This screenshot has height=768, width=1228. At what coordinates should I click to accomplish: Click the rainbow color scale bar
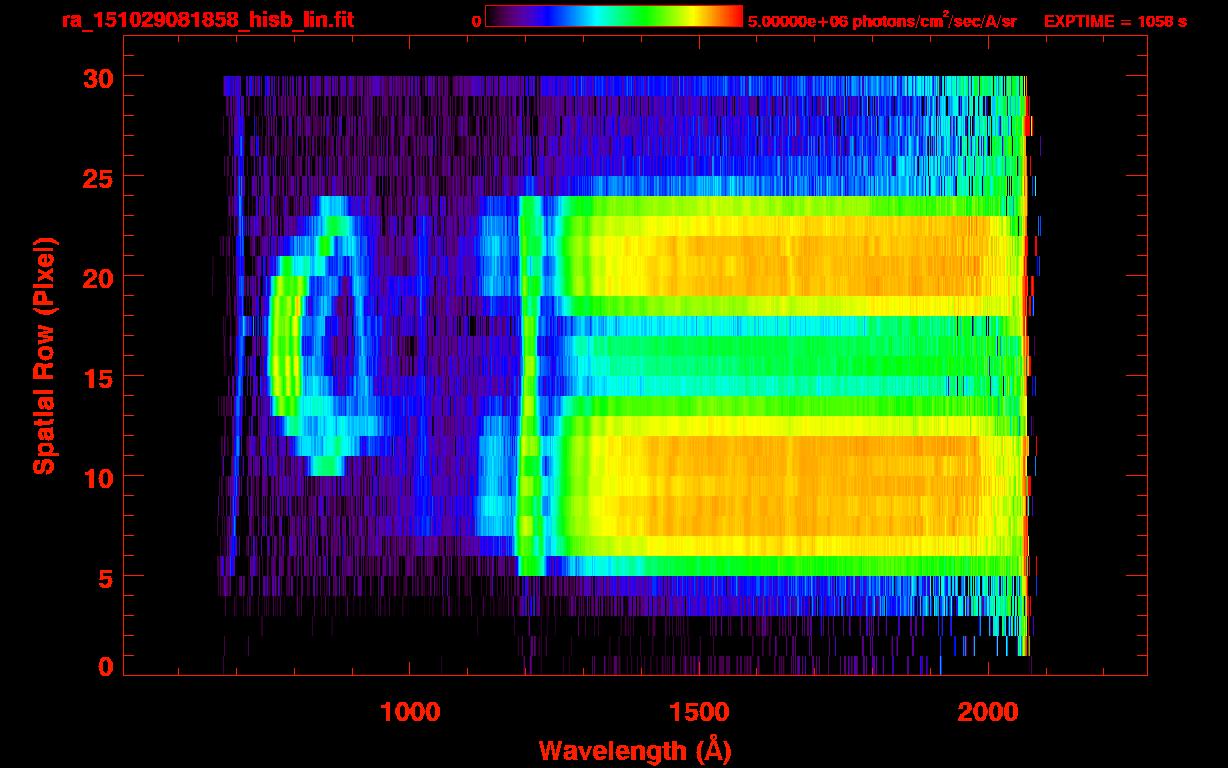pyautogui.click(x=614, y=16)
